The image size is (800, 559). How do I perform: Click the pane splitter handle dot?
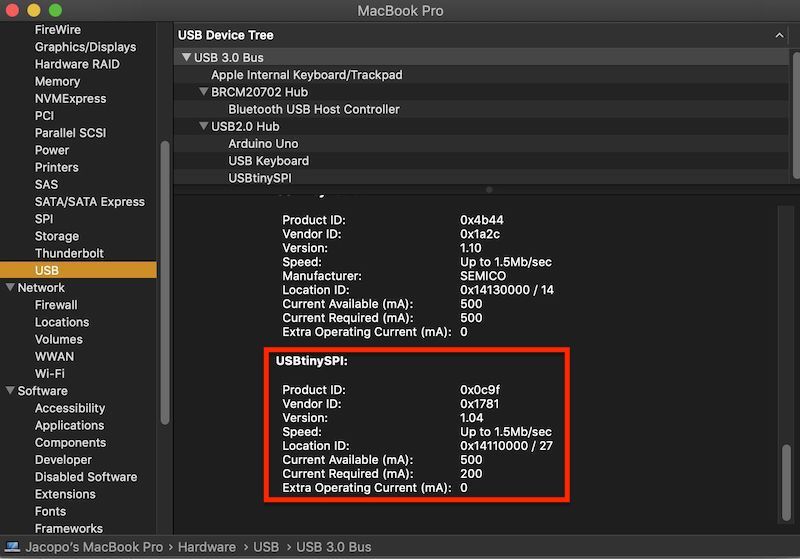click(489, 190)
